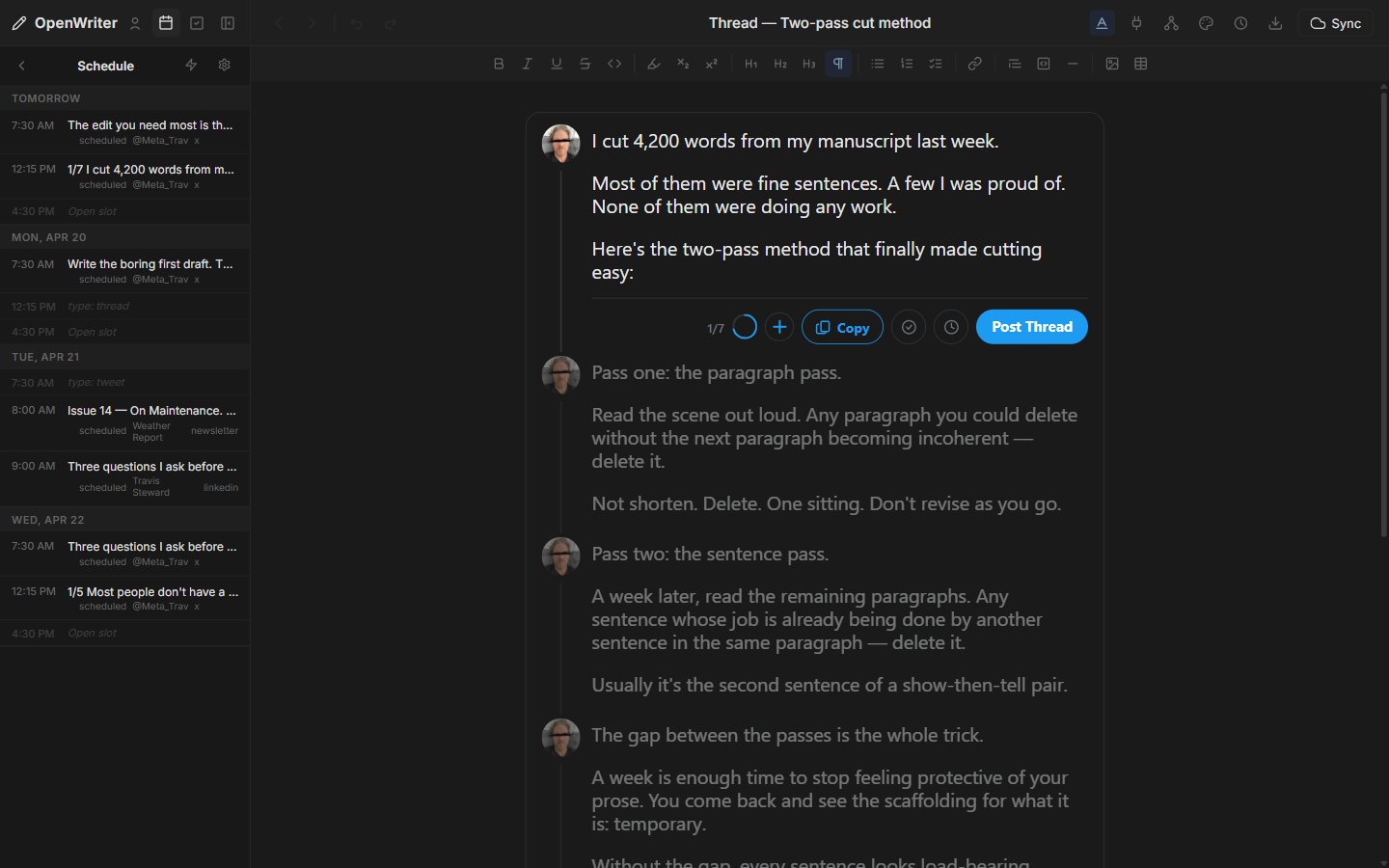Click the code block icon in the toolbar
This screenshot has height=868, width=1389.
(1043, 64)
